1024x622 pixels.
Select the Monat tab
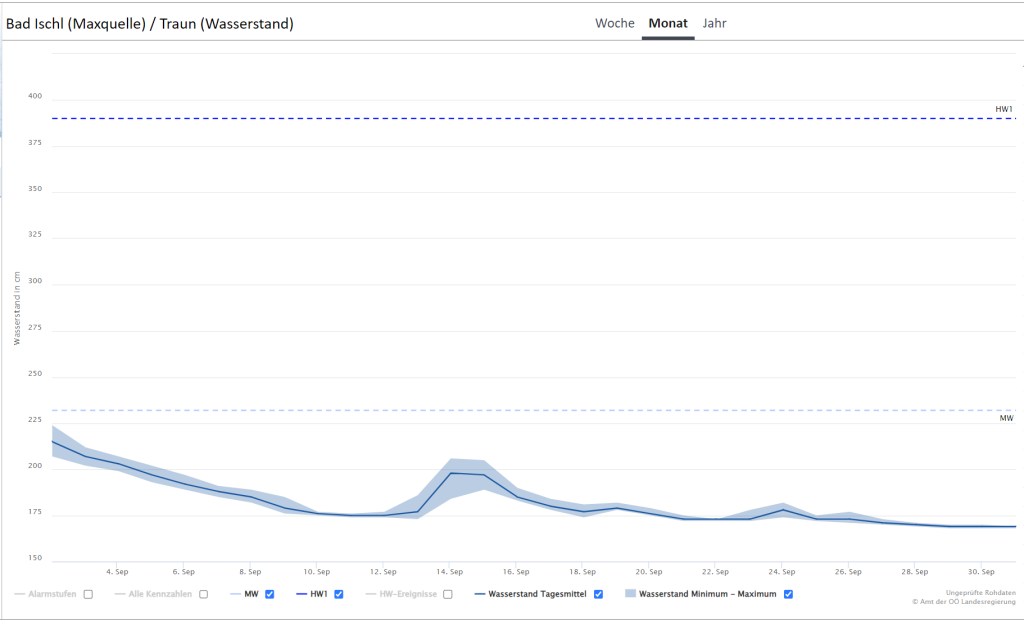pyautogui.click(x=667, y=23)
